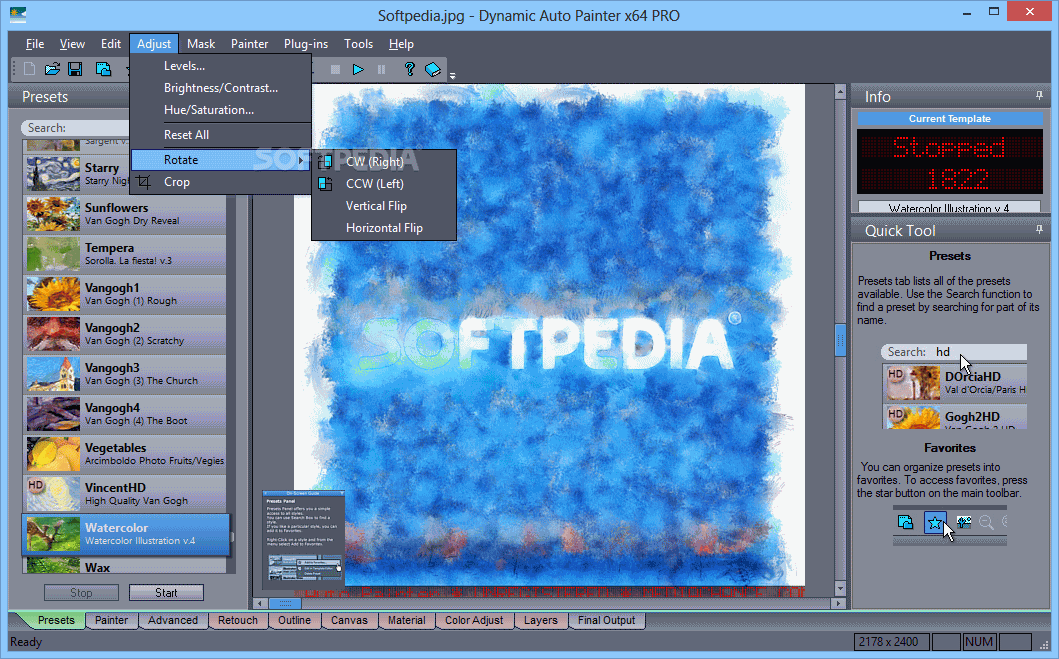Screen dimensions: 1059x659
Task: Close the open Adjust menu
Action: (154, 44)
